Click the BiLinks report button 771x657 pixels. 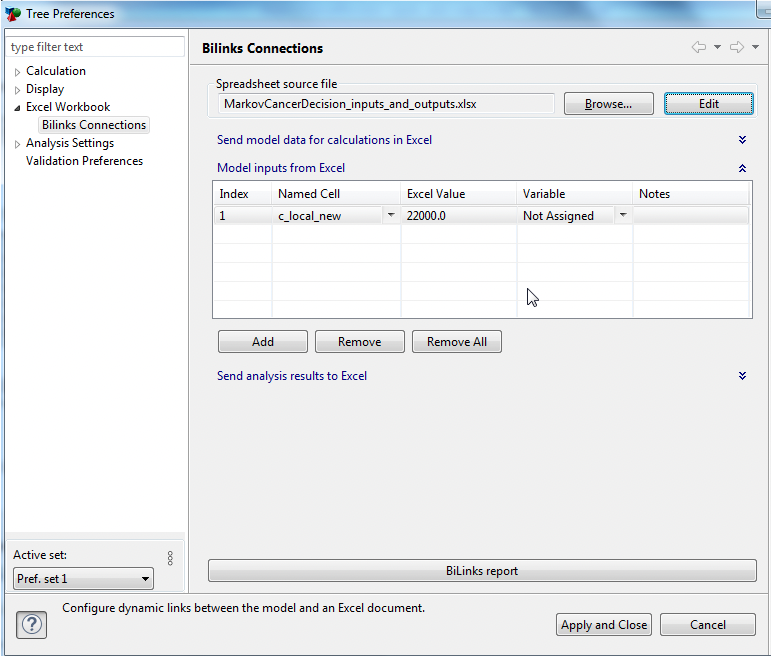pyautogui.click(x=482, y=571)
